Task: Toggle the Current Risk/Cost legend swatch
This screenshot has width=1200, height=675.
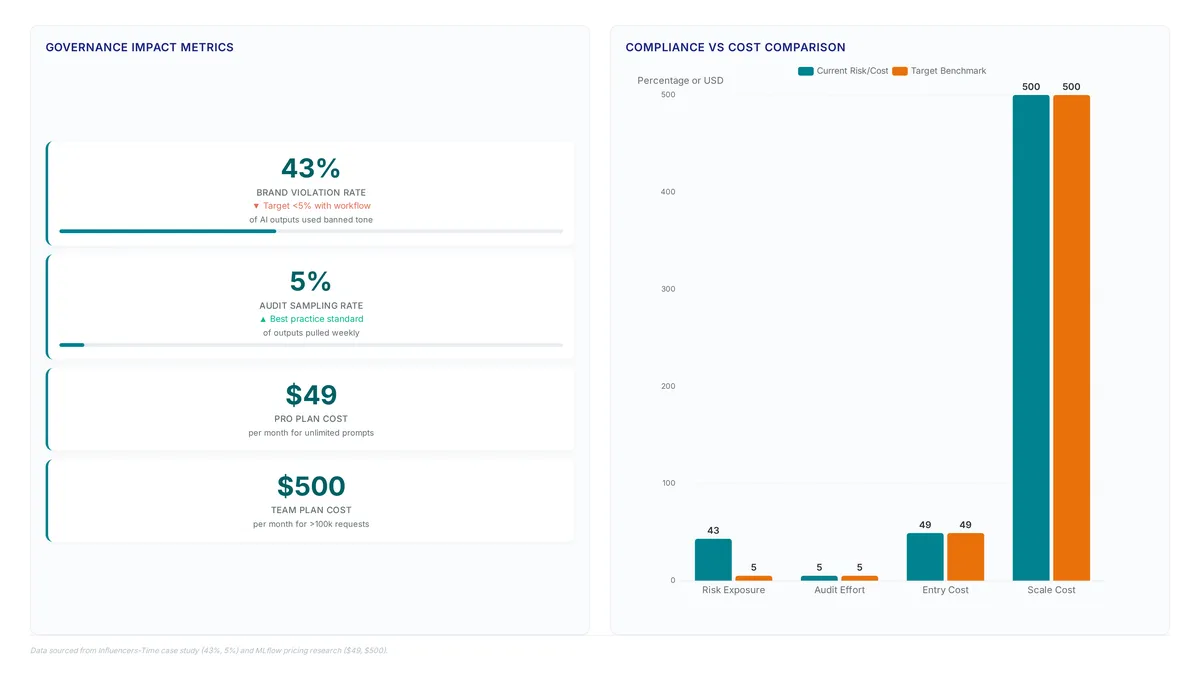Action: [806, 71]
